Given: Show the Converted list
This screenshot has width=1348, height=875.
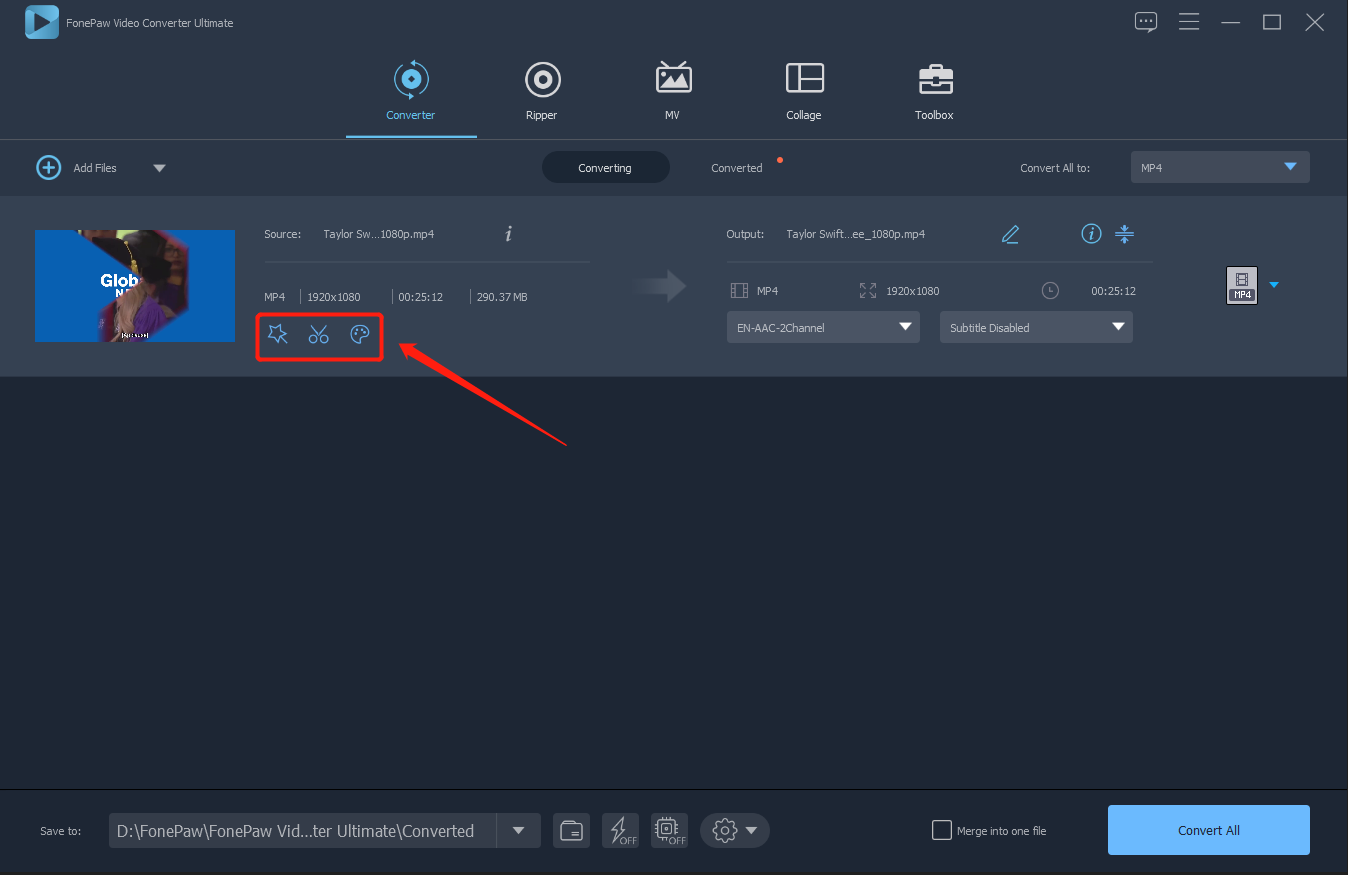Looking at the screenshot, I should coord(737,167).
